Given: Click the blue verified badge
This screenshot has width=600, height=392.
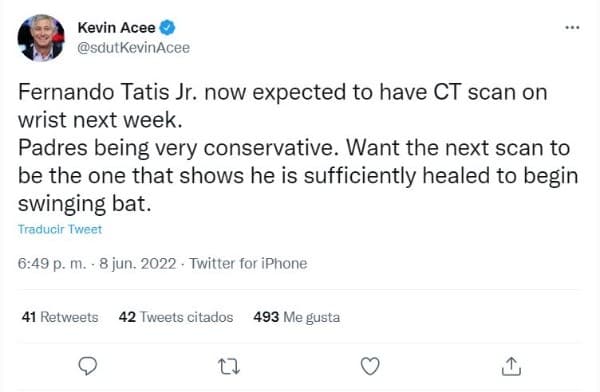Looking at the screenshot, I should pos(167,28).
